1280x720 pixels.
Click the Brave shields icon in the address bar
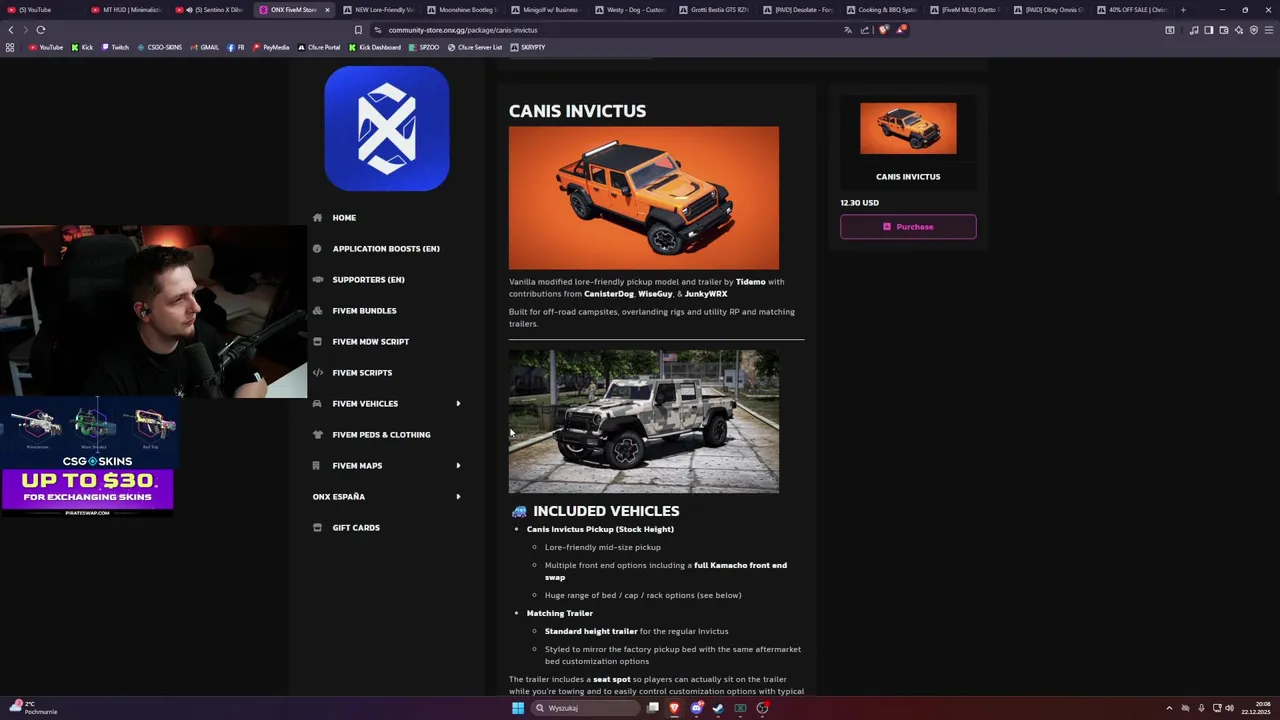[883, 30]
